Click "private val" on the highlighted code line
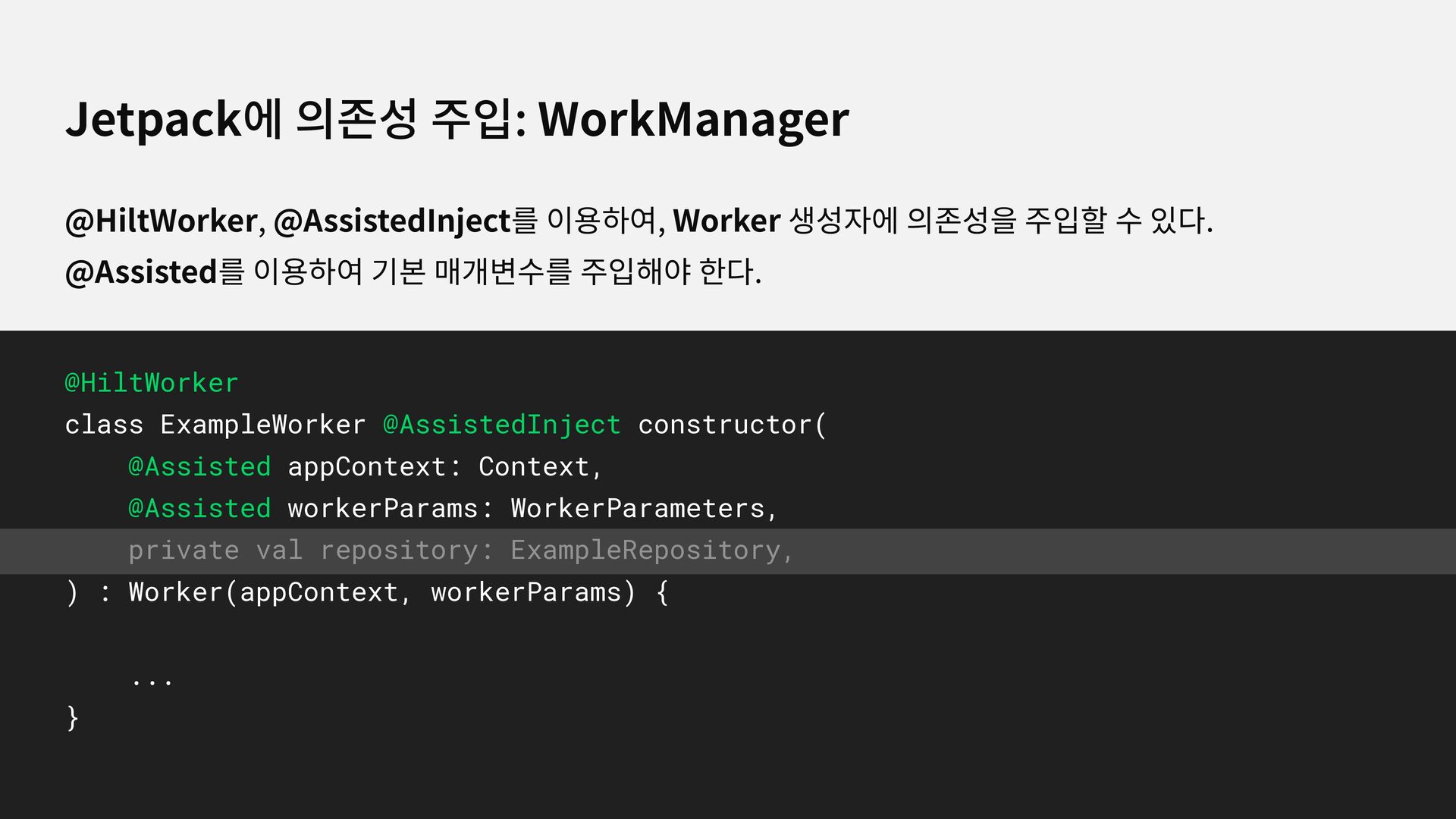Viewport: 1456px width, 819px height. (215, 551)
